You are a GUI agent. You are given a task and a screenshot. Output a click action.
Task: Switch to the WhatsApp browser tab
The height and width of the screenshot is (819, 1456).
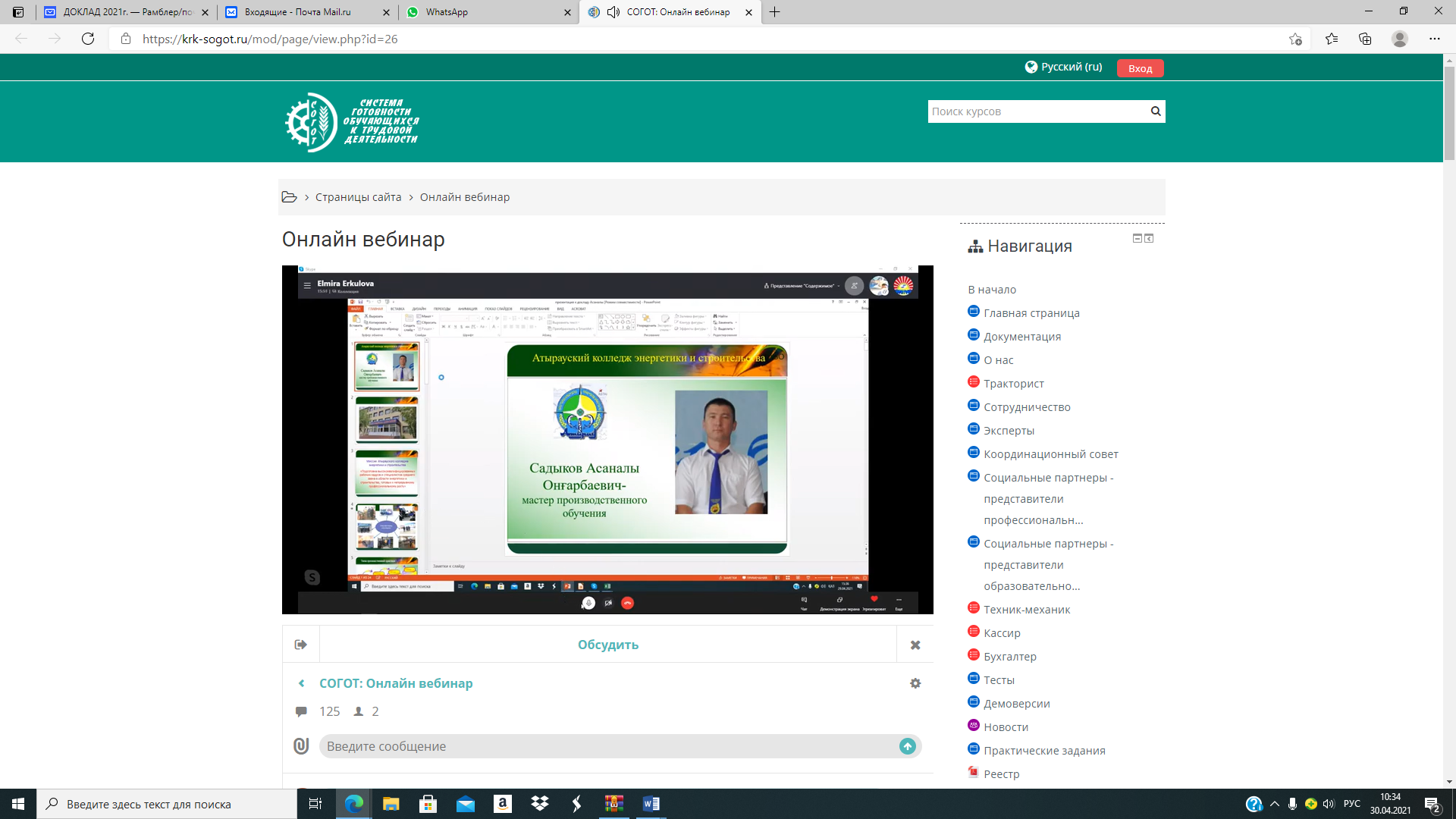[x=447, y=12]
